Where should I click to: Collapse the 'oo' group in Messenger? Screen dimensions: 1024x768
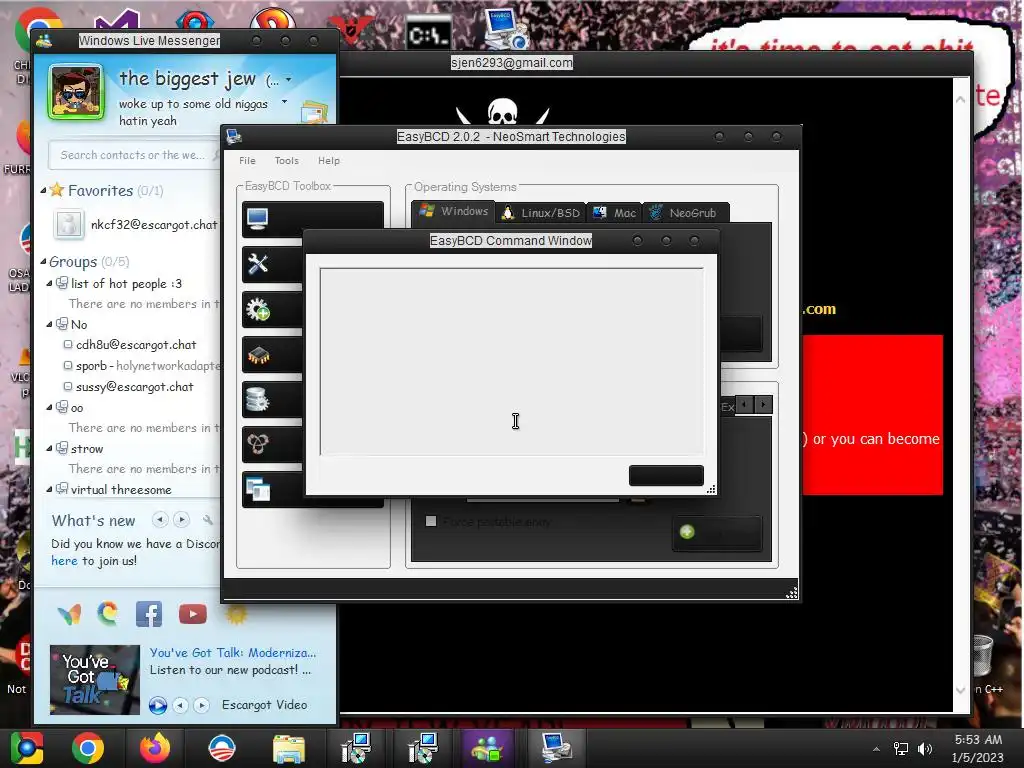click(x=49, y=407)
